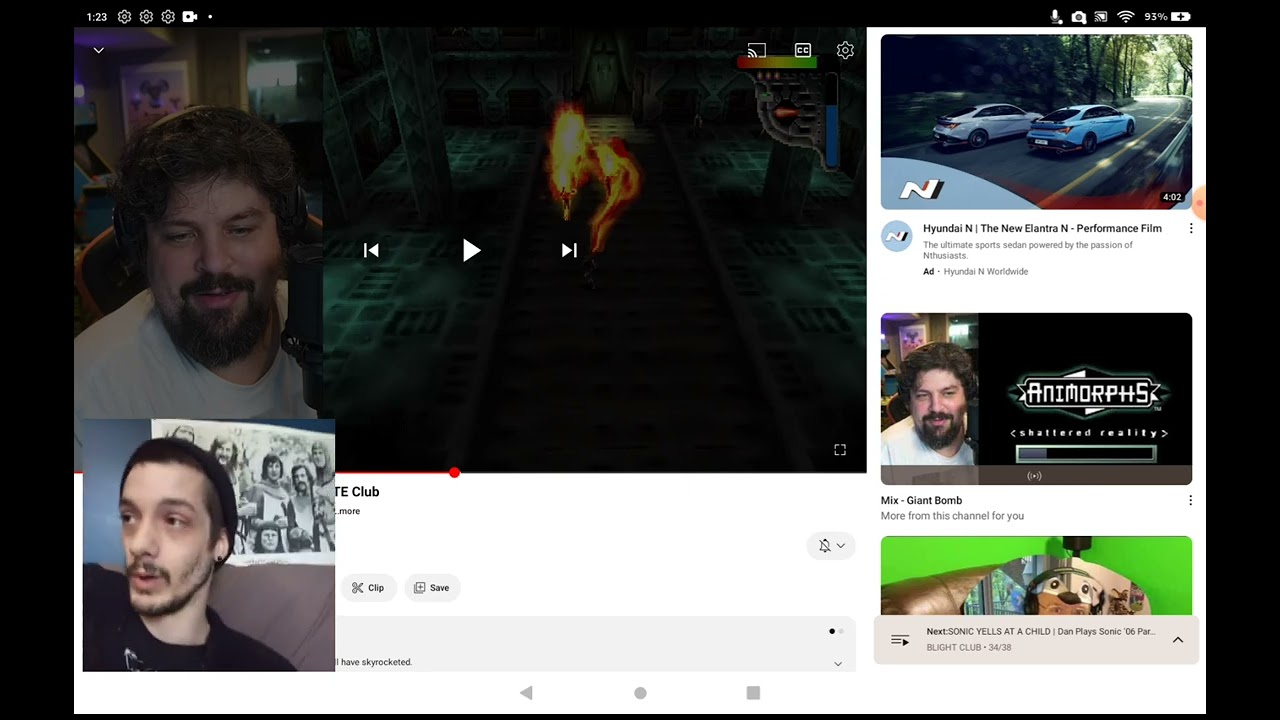This screenshot has width=1280, height=720.
Task: Open the options menu for the Hyundai ad
Action: point(1191,229)
